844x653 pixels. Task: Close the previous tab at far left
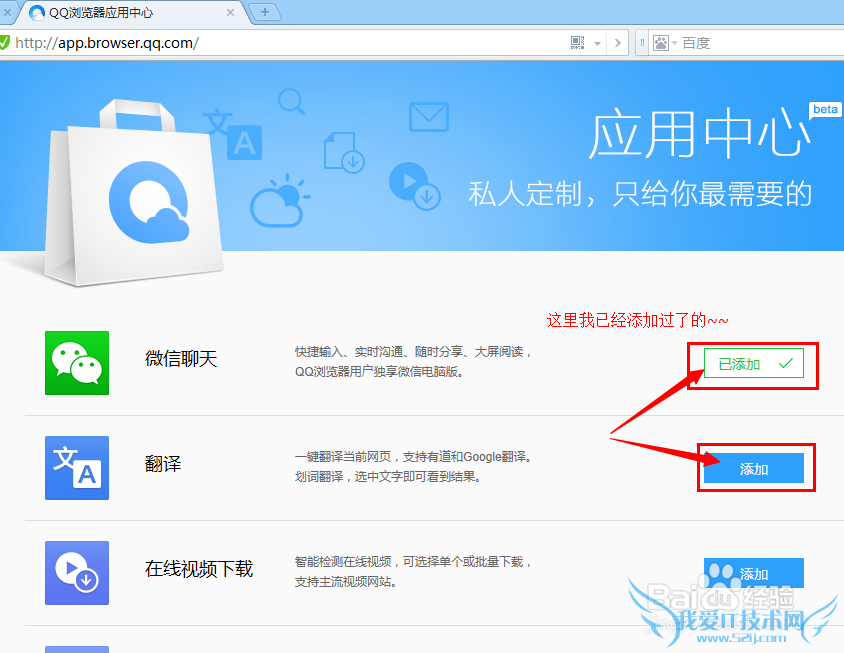point(7,12)
